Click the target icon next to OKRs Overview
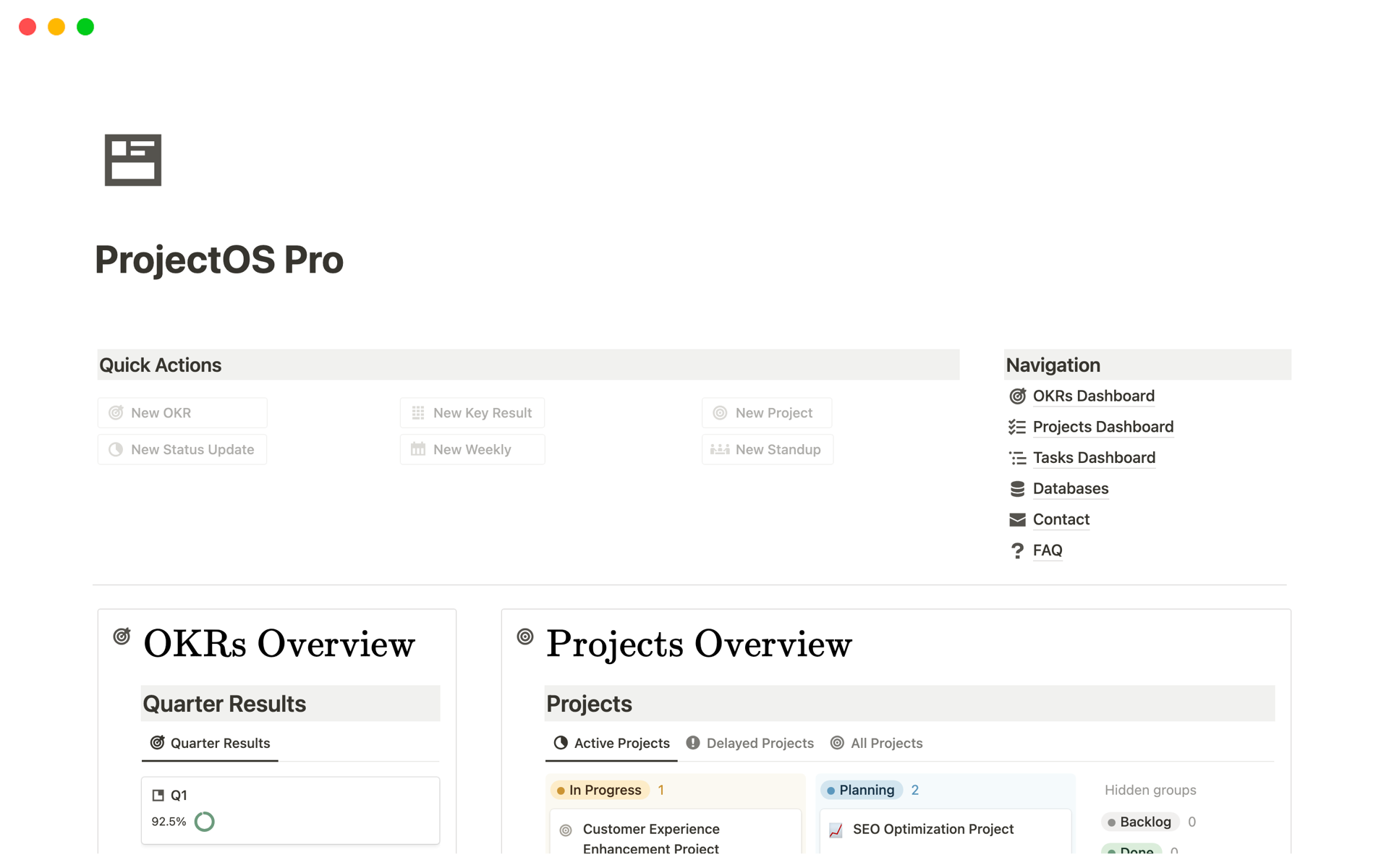Screen dimensions: 1389x868 point(122,637)
